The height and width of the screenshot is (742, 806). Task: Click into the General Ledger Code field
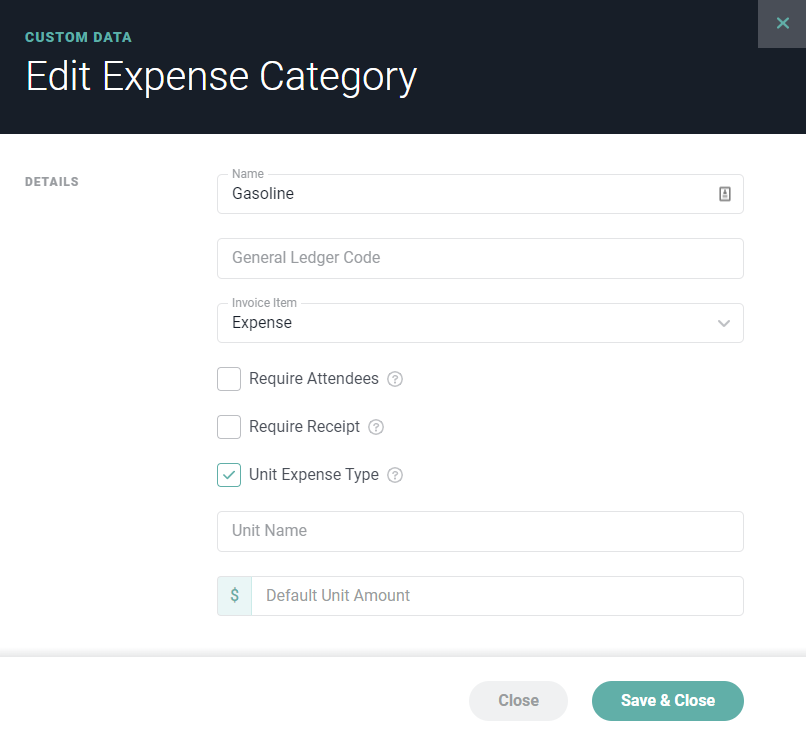point(480,258)
